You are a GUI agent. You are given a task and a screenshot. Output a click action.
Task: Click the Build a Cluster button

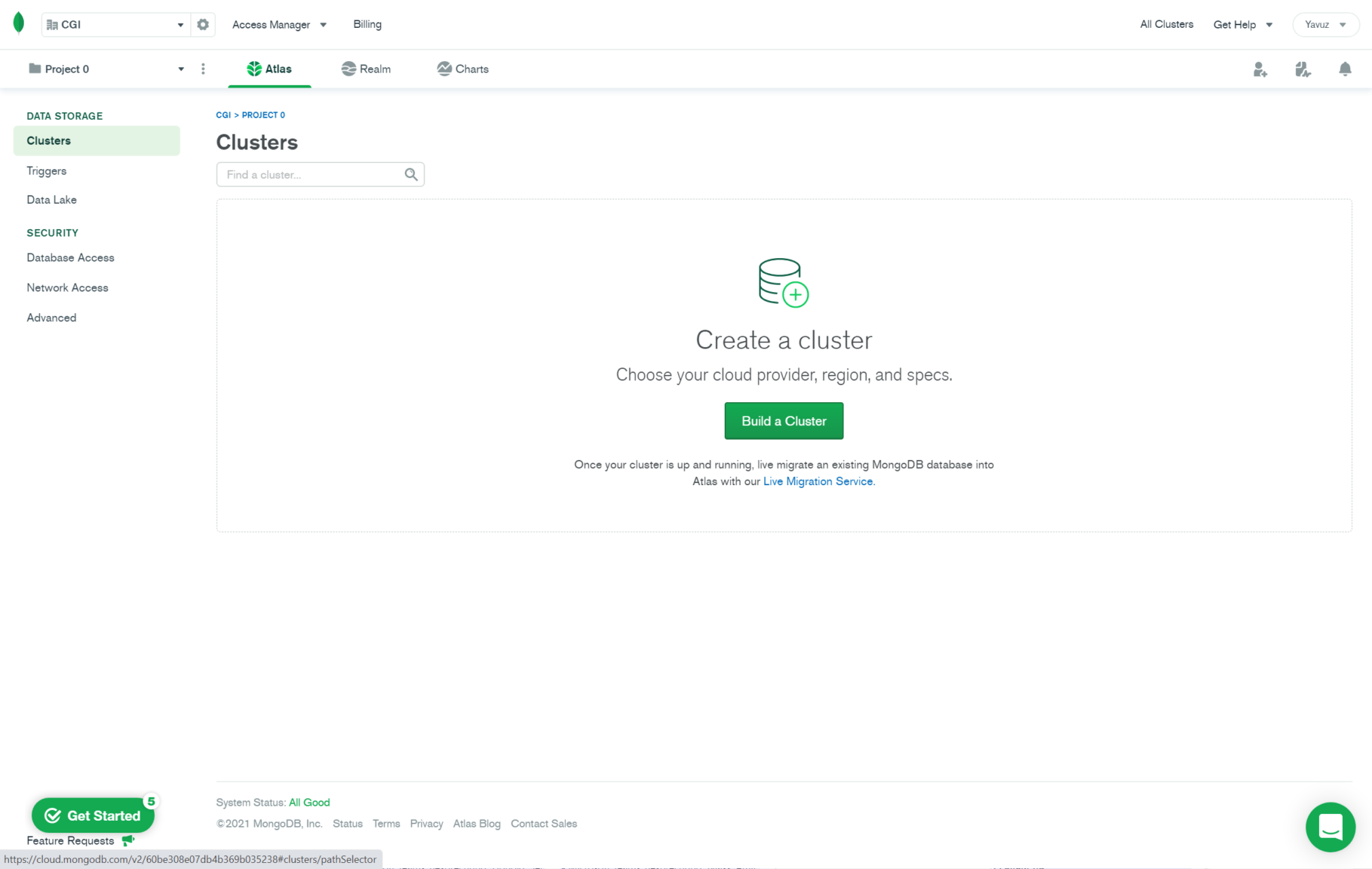tap(784, 421)
